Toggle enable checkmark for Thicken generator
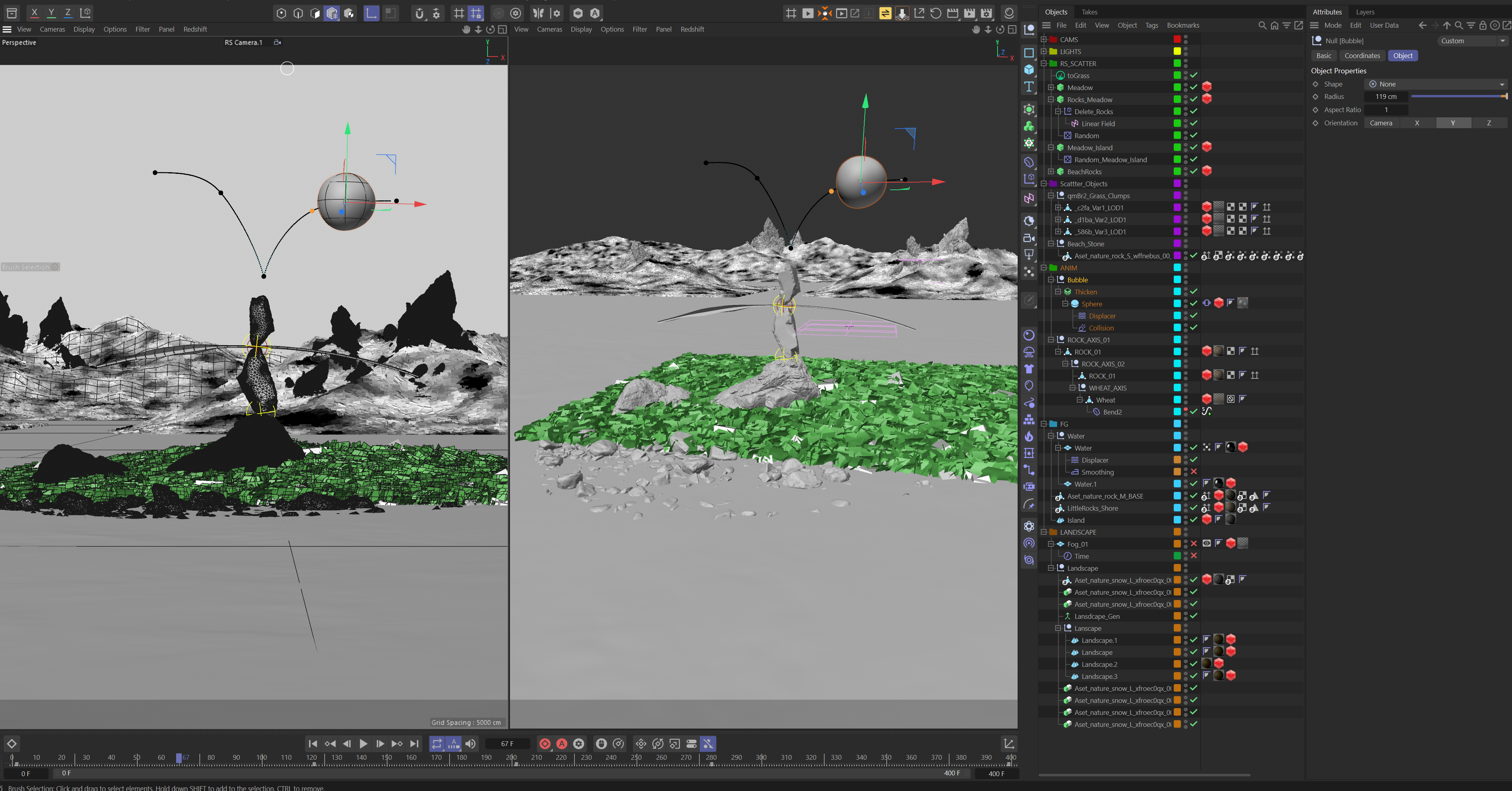 pos(1194,291)
